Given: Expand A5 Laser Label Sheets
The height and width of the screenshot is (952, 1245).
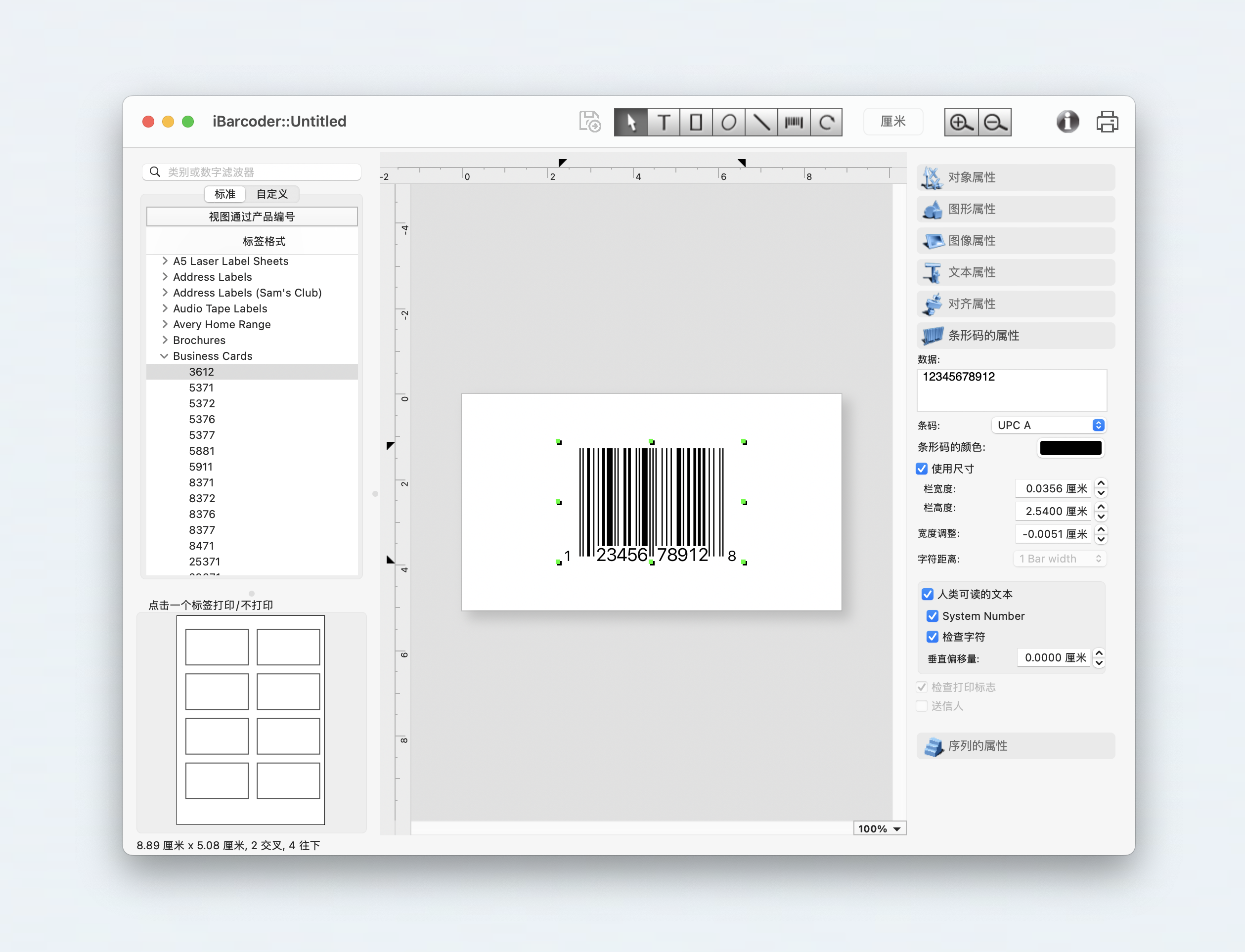Looking at the screenshot, I should [165, 260].
